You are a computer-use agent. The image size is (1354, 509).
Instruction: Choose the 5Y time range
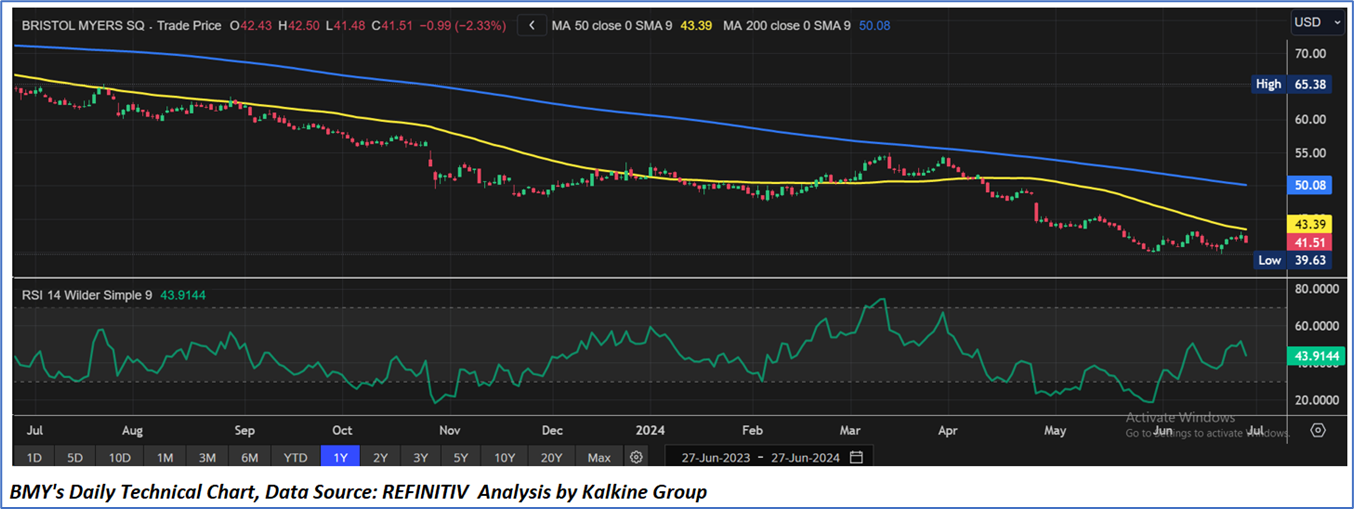pos(460,457)
